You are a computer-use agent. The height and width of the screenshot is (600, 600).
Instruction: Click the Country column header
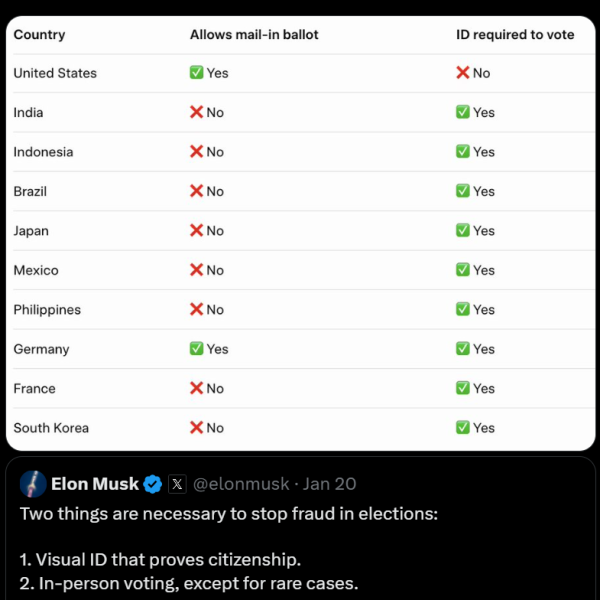pyautogui.click(x=39, y=35)
